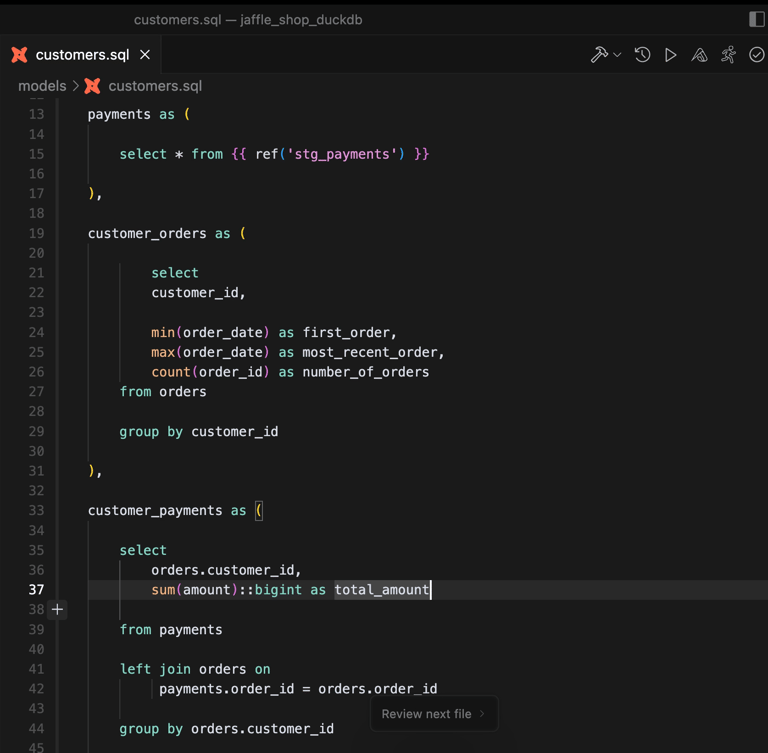This screenshot has width=768, height=753.
Task: Click the 'stg_payments' string on line 15
Action: 342,154
